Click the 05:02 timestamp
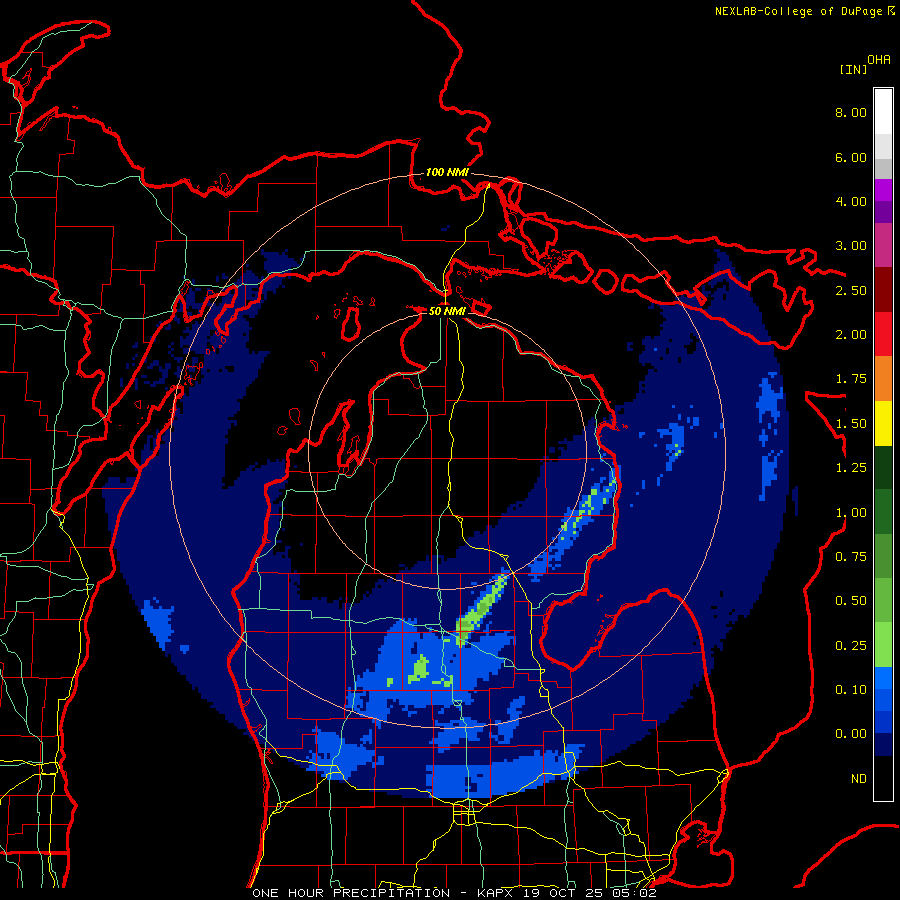900x900 pixels. [x=635, y=893]
